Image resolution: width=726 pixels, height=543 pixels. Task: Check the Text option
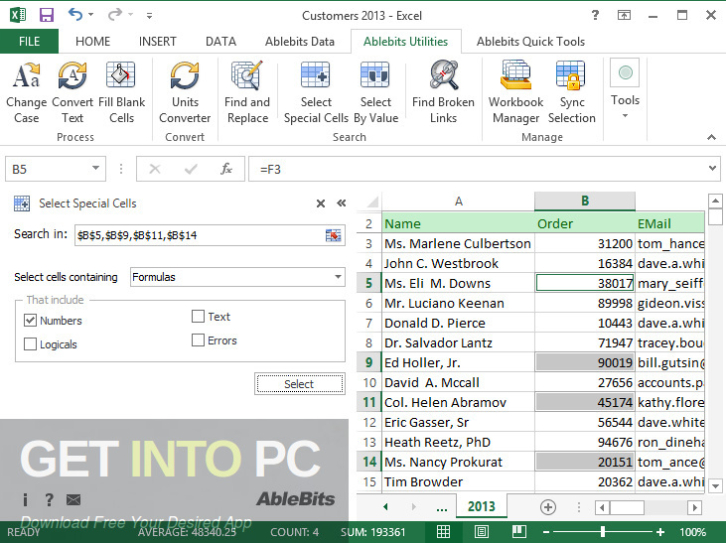pos(198,316)
